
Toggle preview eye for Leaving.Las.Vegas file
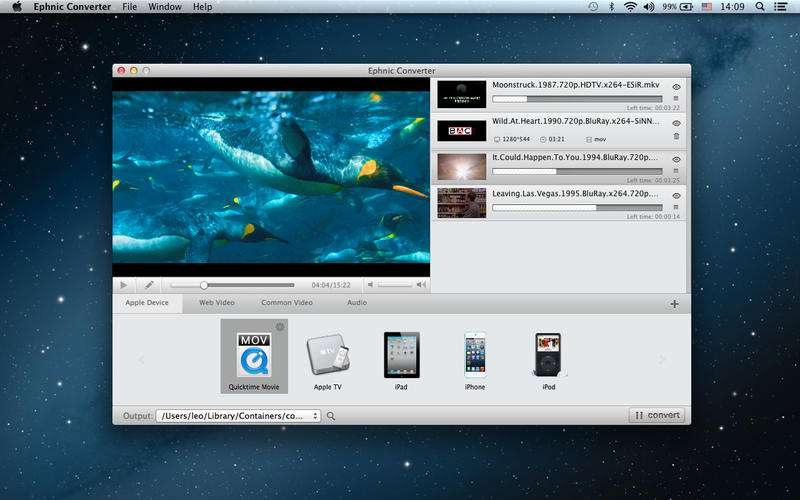point(677,196)
